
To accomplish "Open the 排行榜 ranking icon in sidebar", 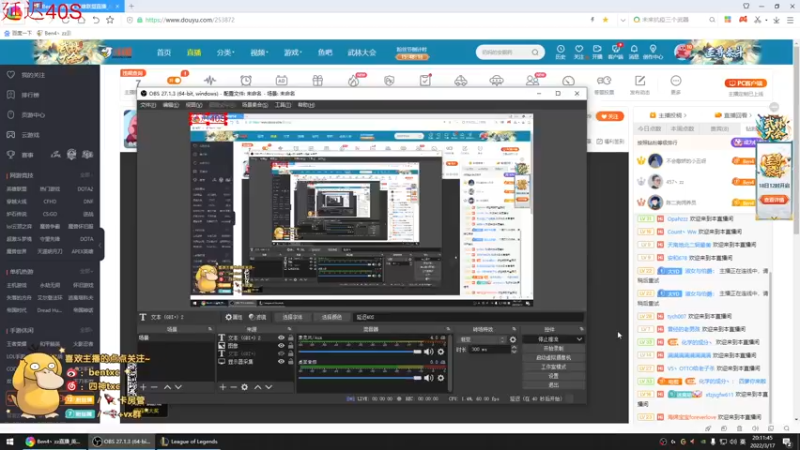I will pos(11,94).
